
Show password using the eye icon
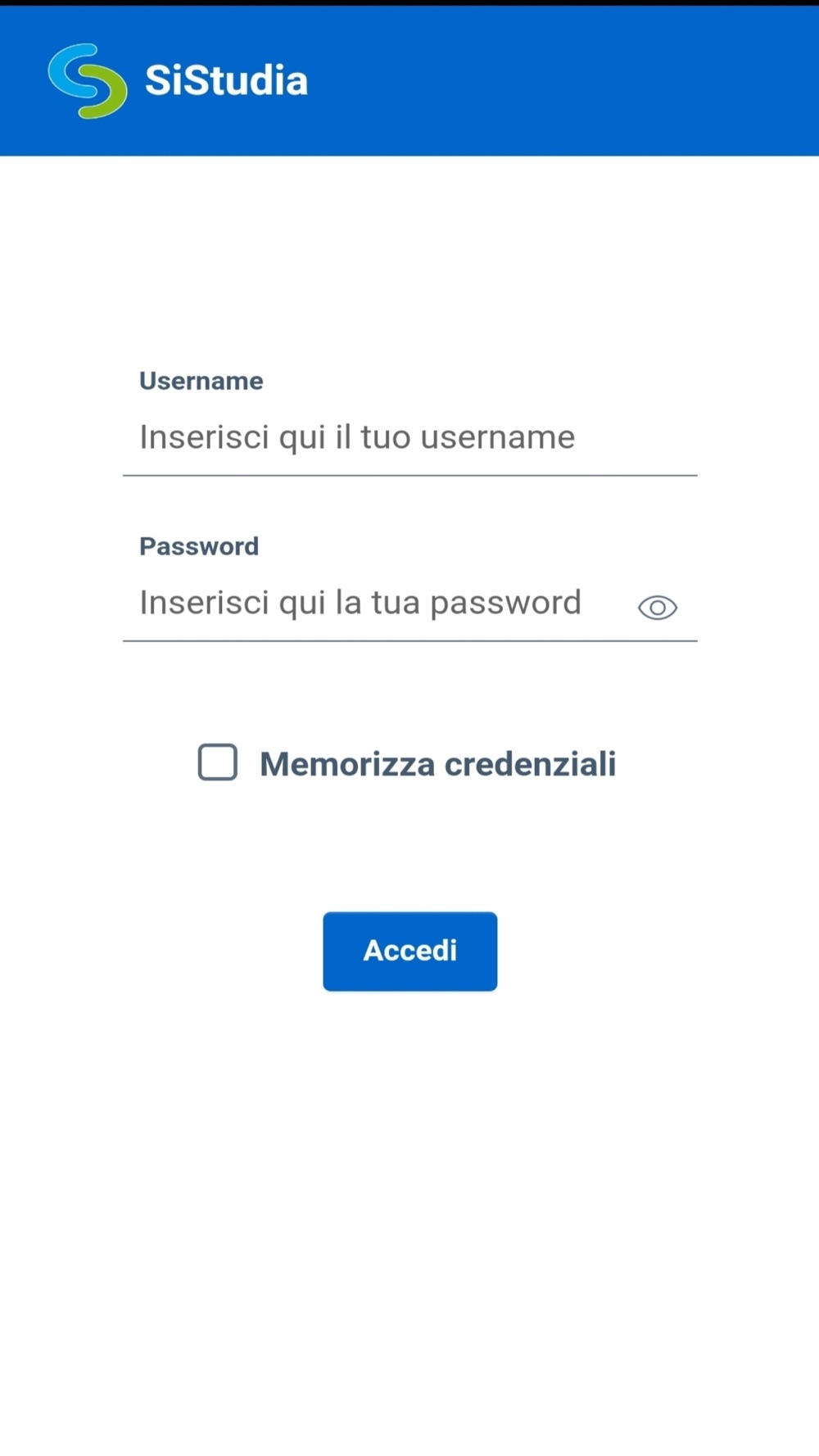(x=657, y=608)
